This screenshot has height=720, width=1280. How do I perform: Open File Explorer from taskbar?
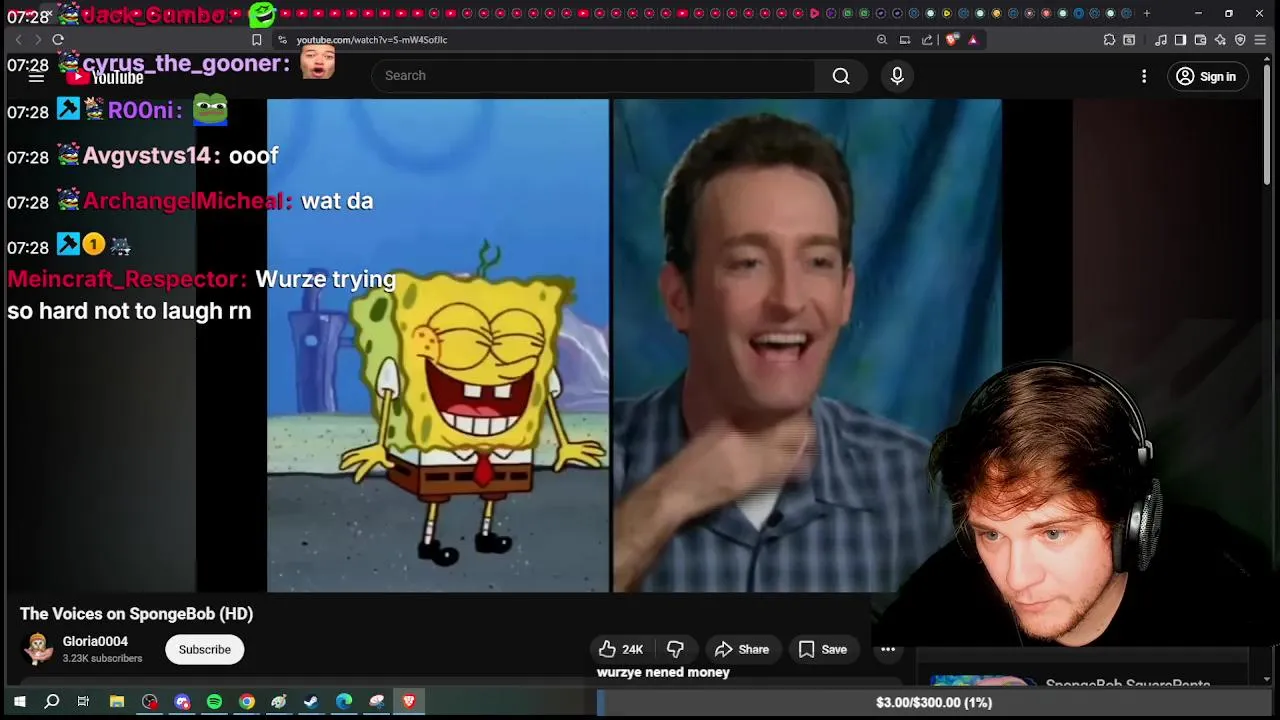pyautogui.click(x=117, y=702)
